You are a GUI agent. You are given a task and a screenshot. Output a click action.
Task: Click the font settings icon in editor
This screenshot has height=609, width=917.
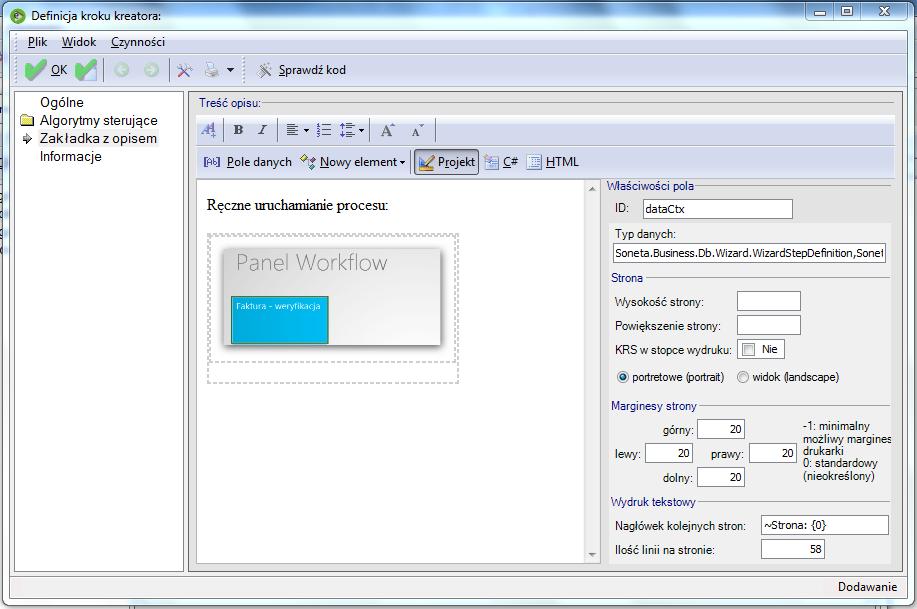coord(209,130)
